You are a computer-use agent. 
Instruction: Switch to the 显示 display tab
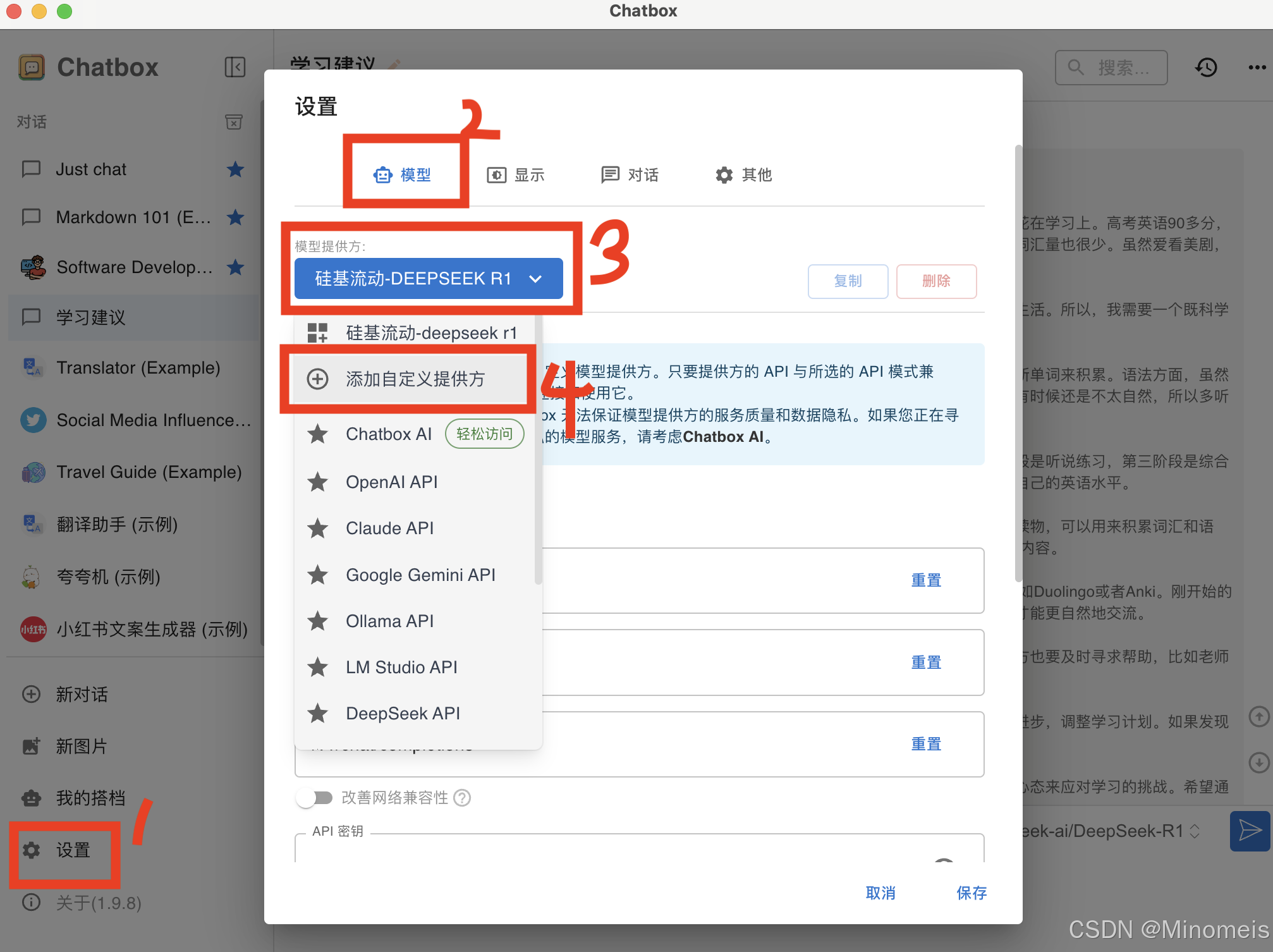click(x=516, y=175)
